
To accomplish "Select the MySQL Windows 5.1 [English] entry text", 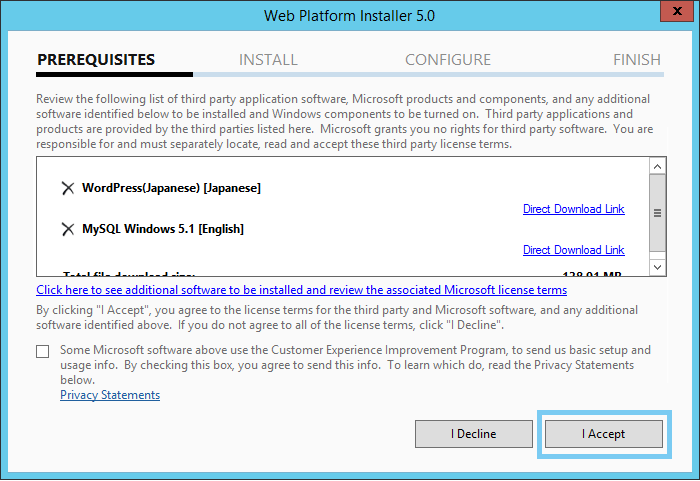I will click(163, 229).
